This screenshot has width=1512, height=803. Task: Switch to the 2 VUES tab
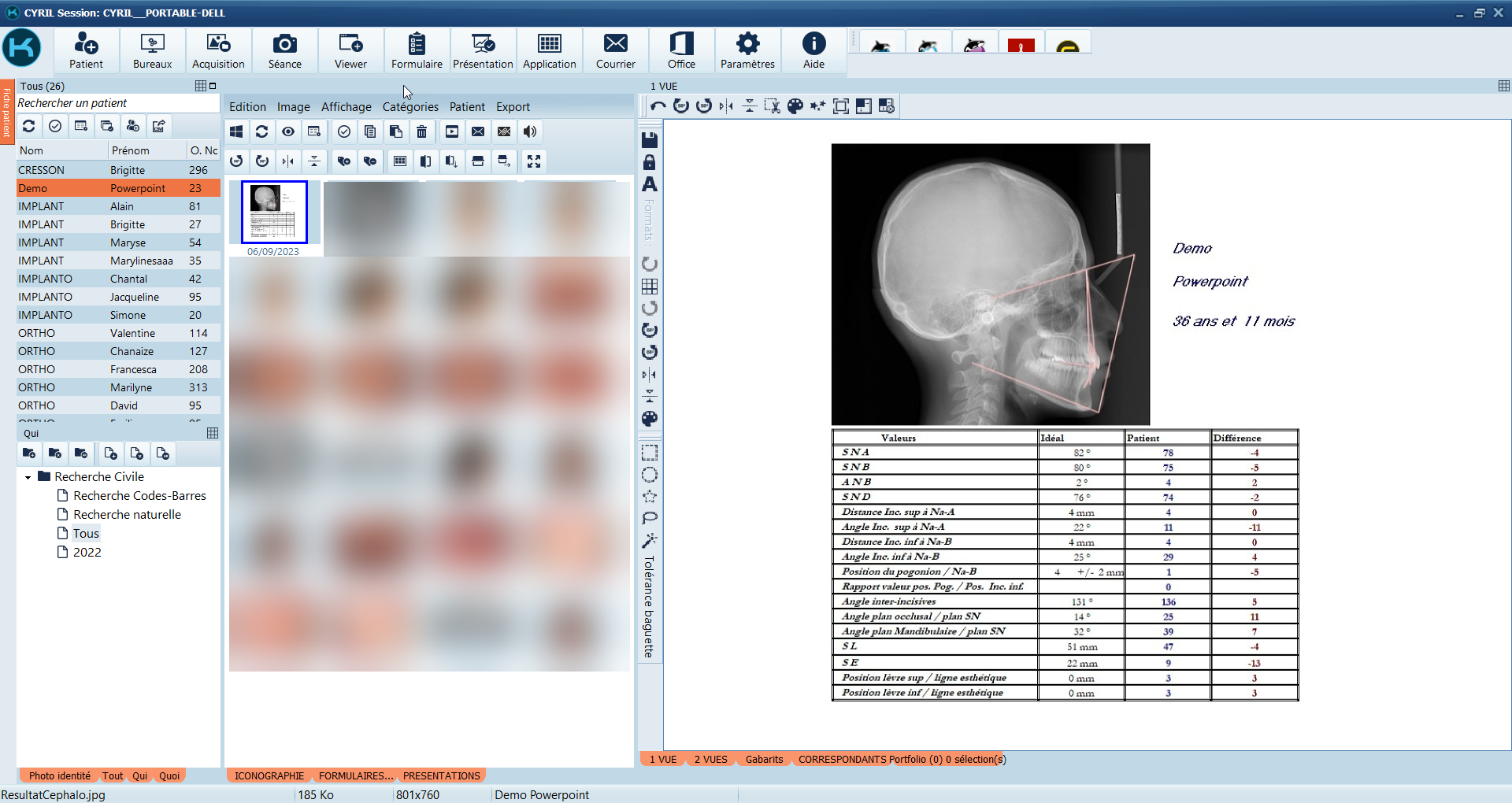click(710, 759)
